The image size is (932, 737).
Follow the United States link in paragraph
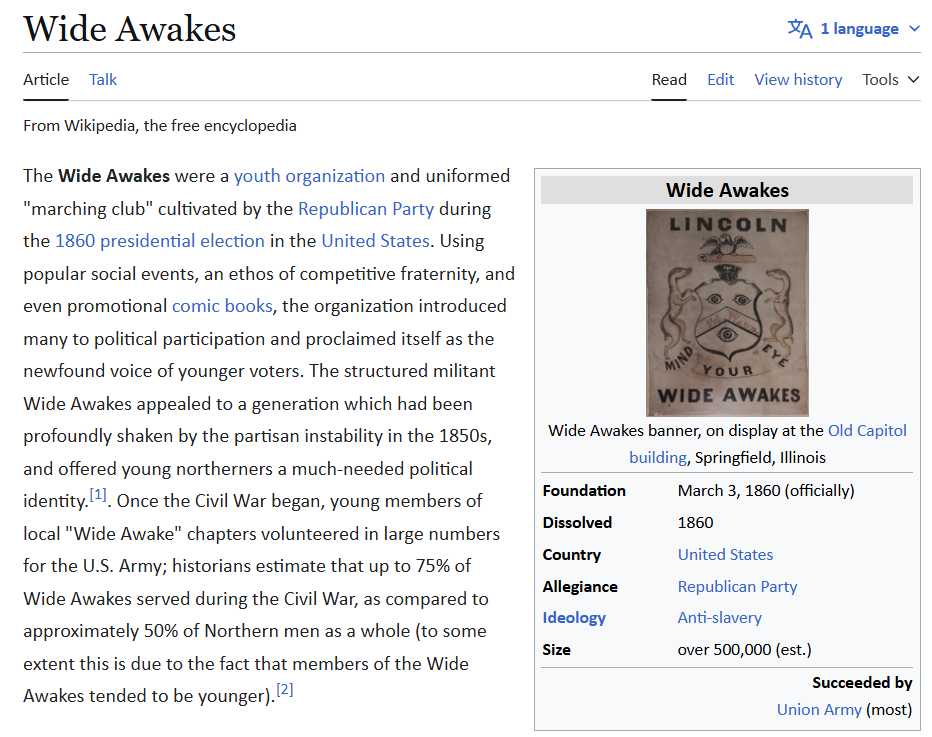375,241
